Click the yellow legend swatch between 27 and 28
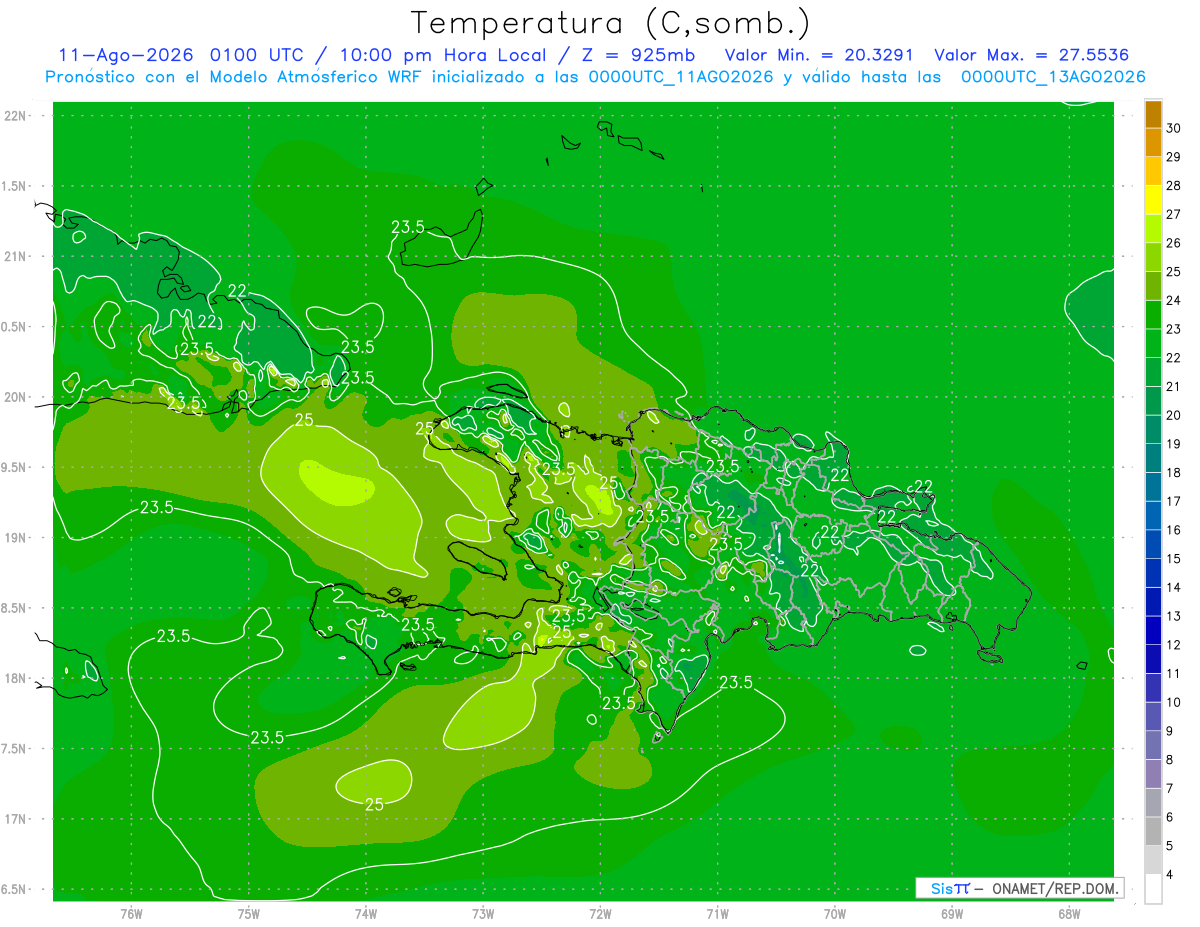Screen dimensions: 1200x927 point(1153,200)
